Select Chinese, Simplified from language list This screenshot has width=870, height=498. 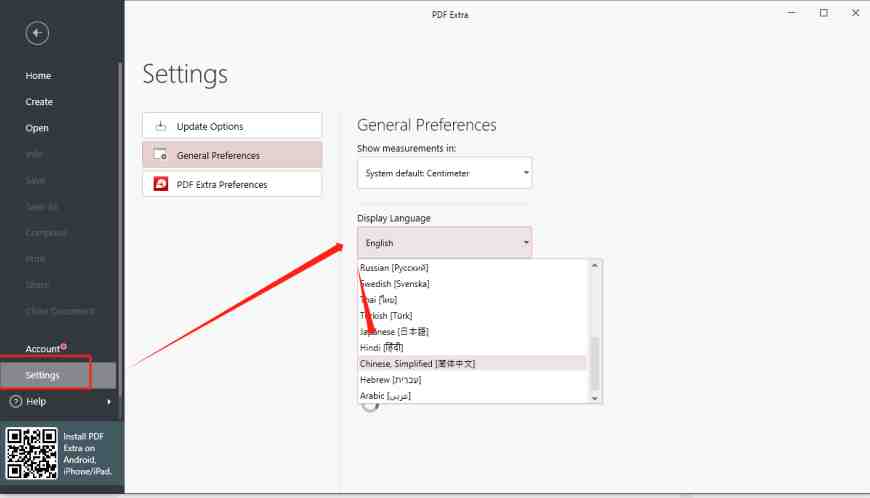pyautogui.click(x=417, y=363)
